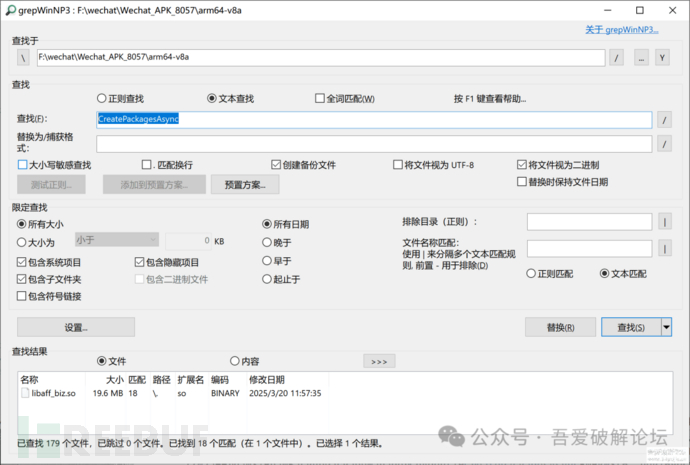Click the '>>>' button in results section
Image resolution: width=690 pixels, height=465 pixels.
tap(379, 361)
